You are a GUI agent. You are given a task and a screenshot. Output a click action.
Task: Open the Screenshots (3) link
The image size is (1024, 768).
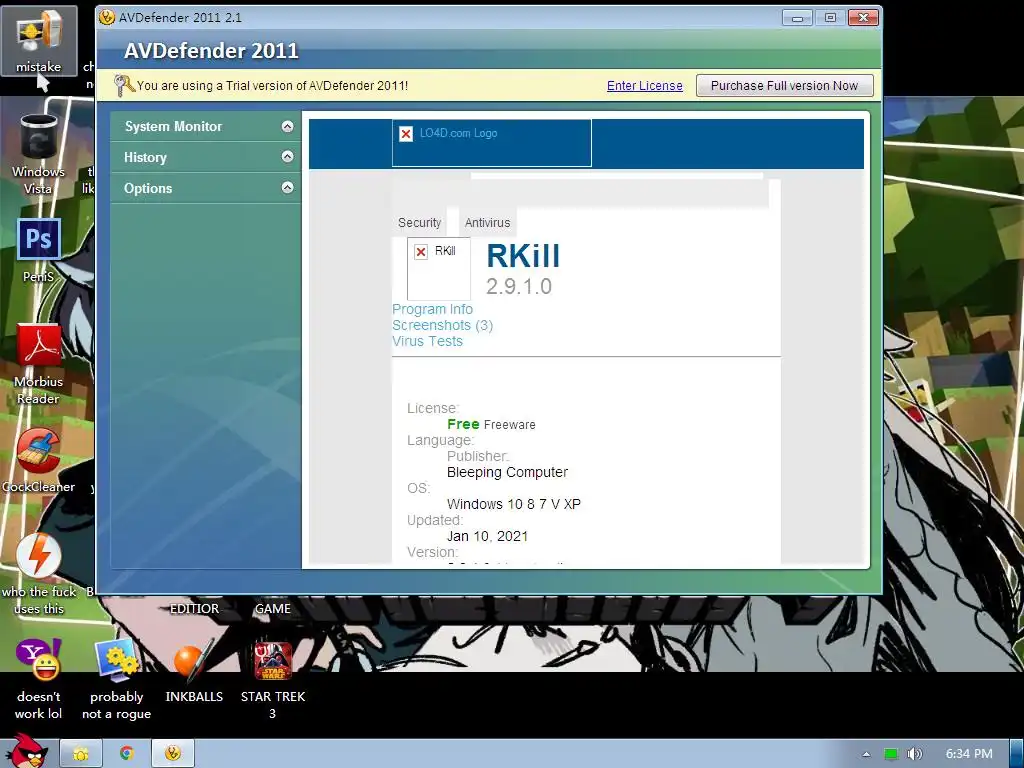442,325
